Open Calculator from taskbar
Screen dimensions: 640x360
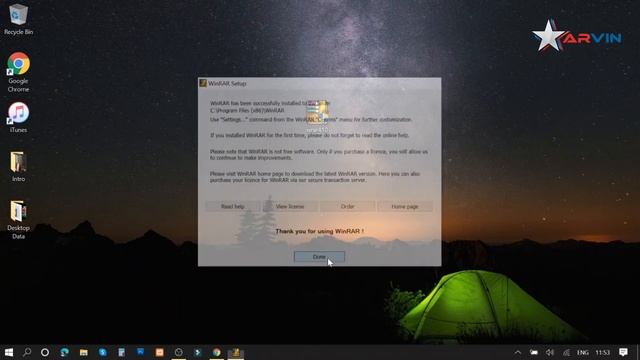pos(122,352)
